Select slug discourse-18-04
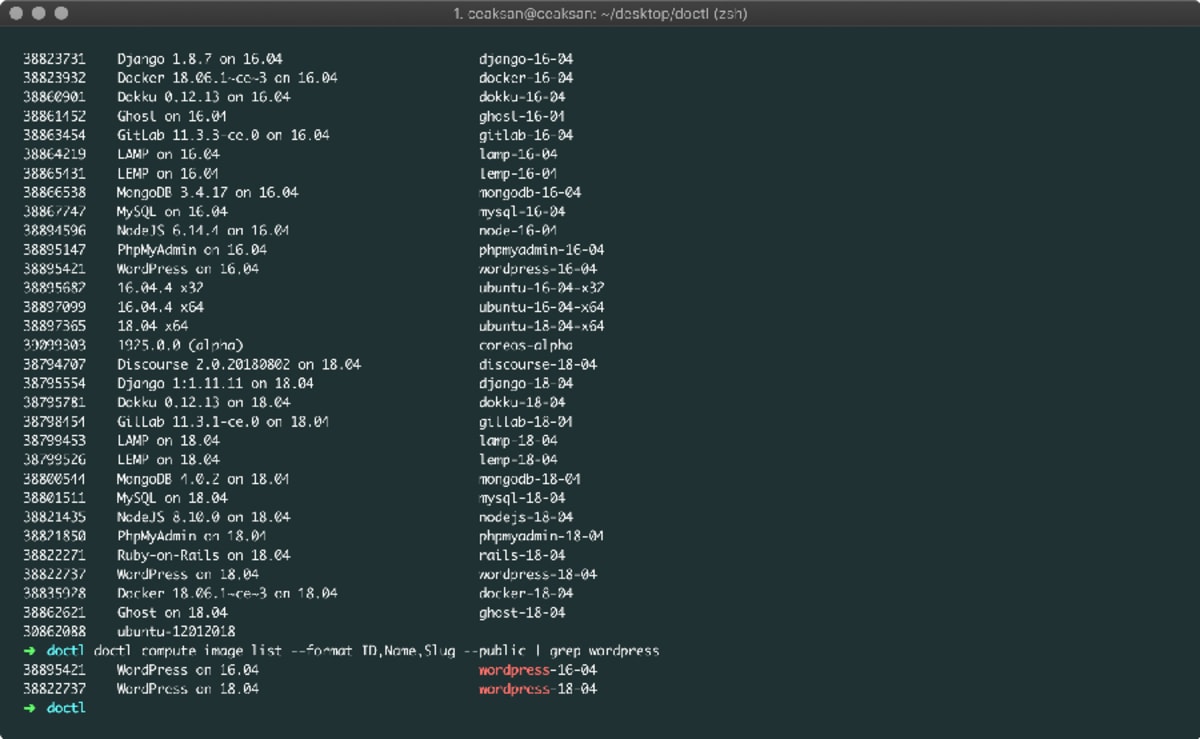Image resolution: width=1200 pixels, height=739 pixels. (x=538, y=365)
